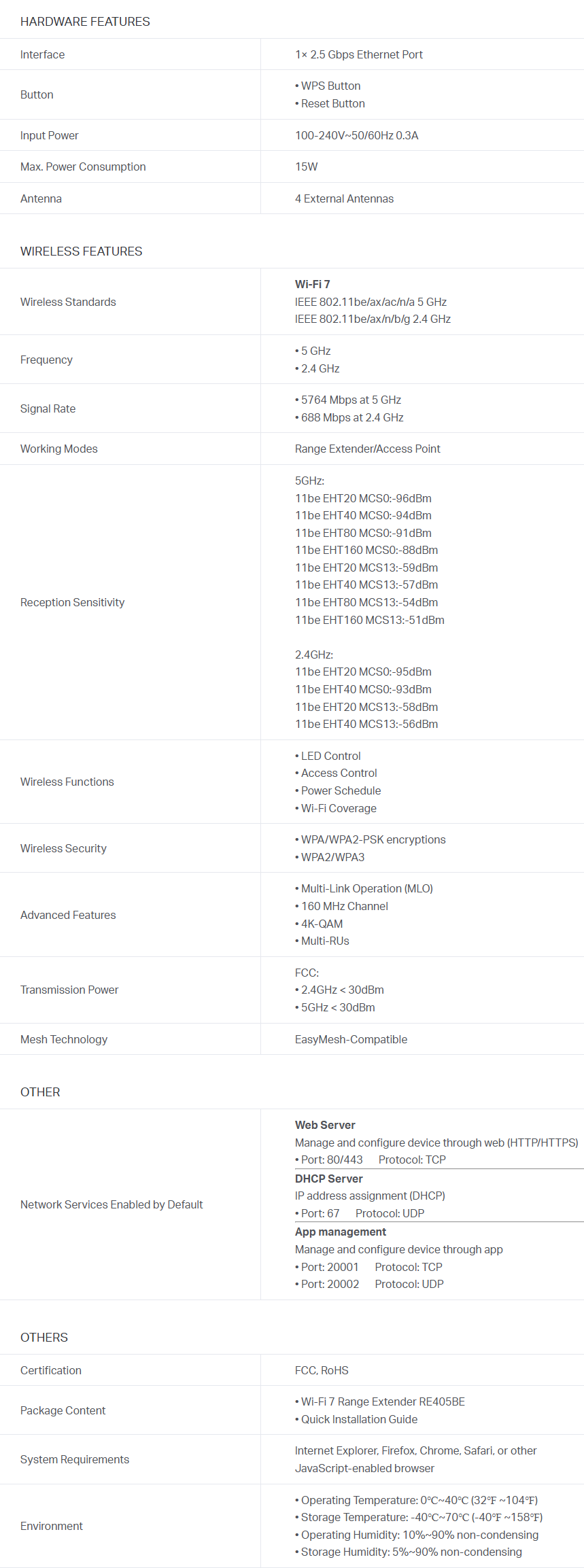This screenshot has height=1568, width=584.
Task: Select the '4 External Antennas' text
Action: tap(344, 198)
